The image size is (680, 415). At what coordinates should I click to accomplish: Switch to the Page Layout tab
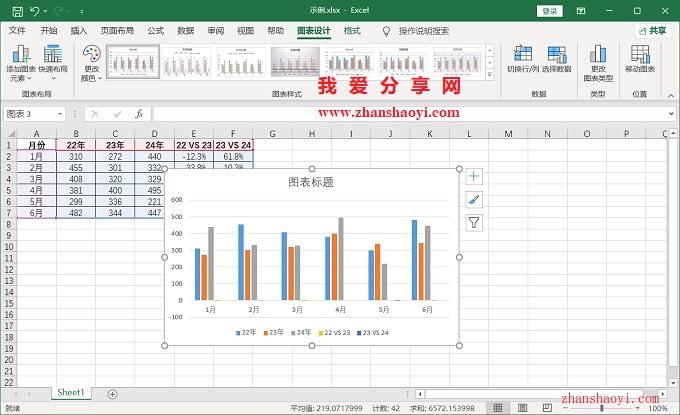pyautogui.click(x=117, y=31)
